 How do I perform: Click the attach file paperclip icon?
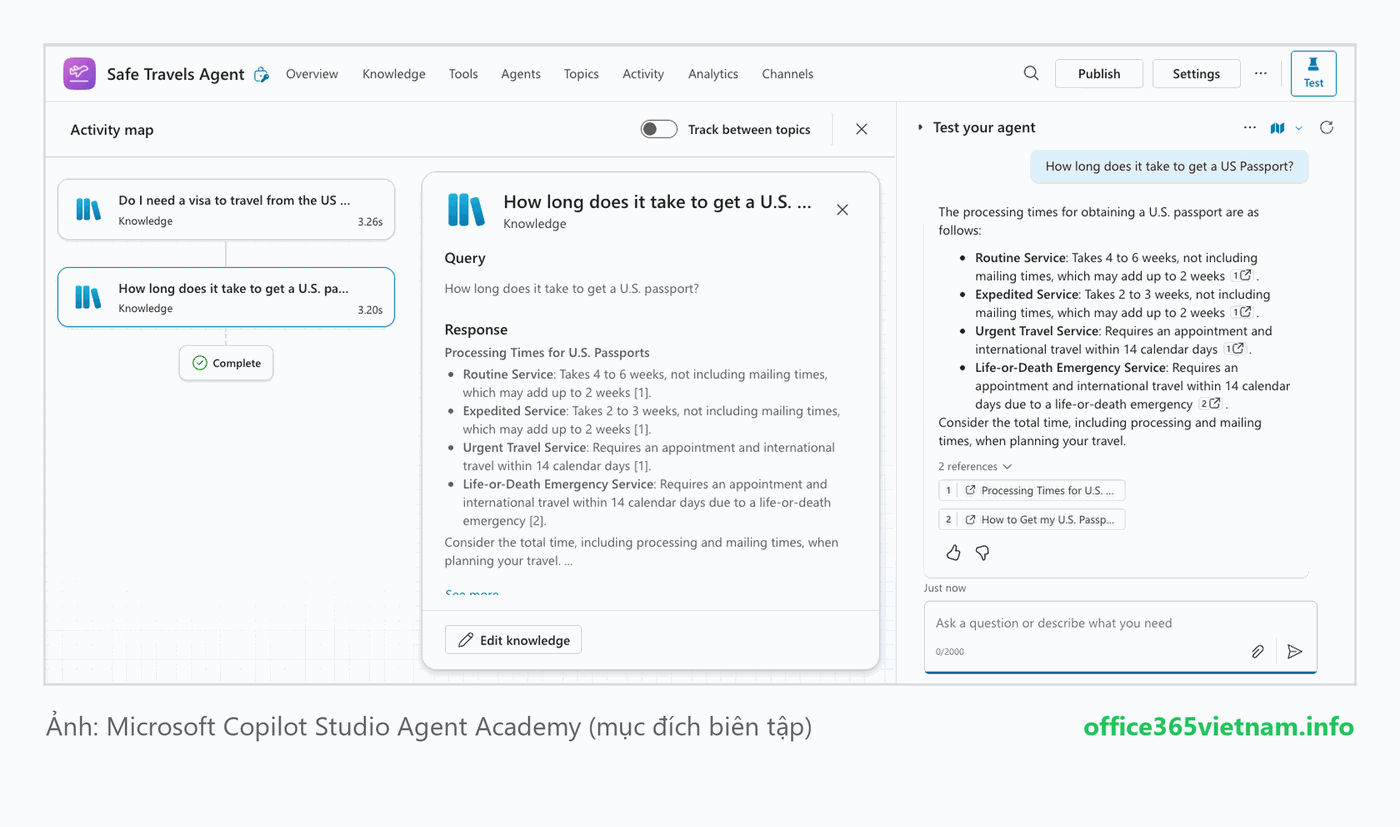click(1258, 652)
